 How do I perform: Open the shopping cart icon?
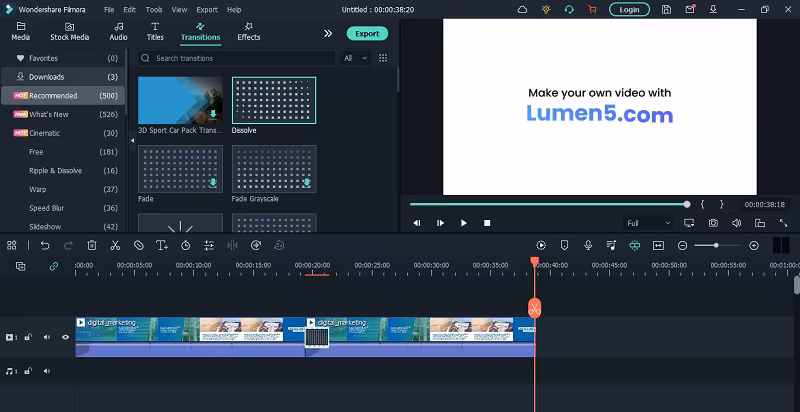592,10
